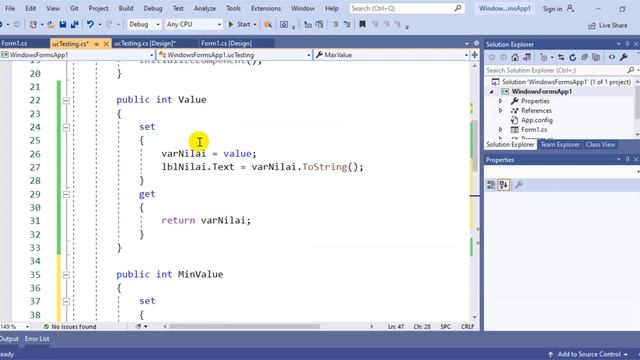Expand the Properties node in Solution Explorer
Viewport: 640px width, 360px height.
point(501,101)
